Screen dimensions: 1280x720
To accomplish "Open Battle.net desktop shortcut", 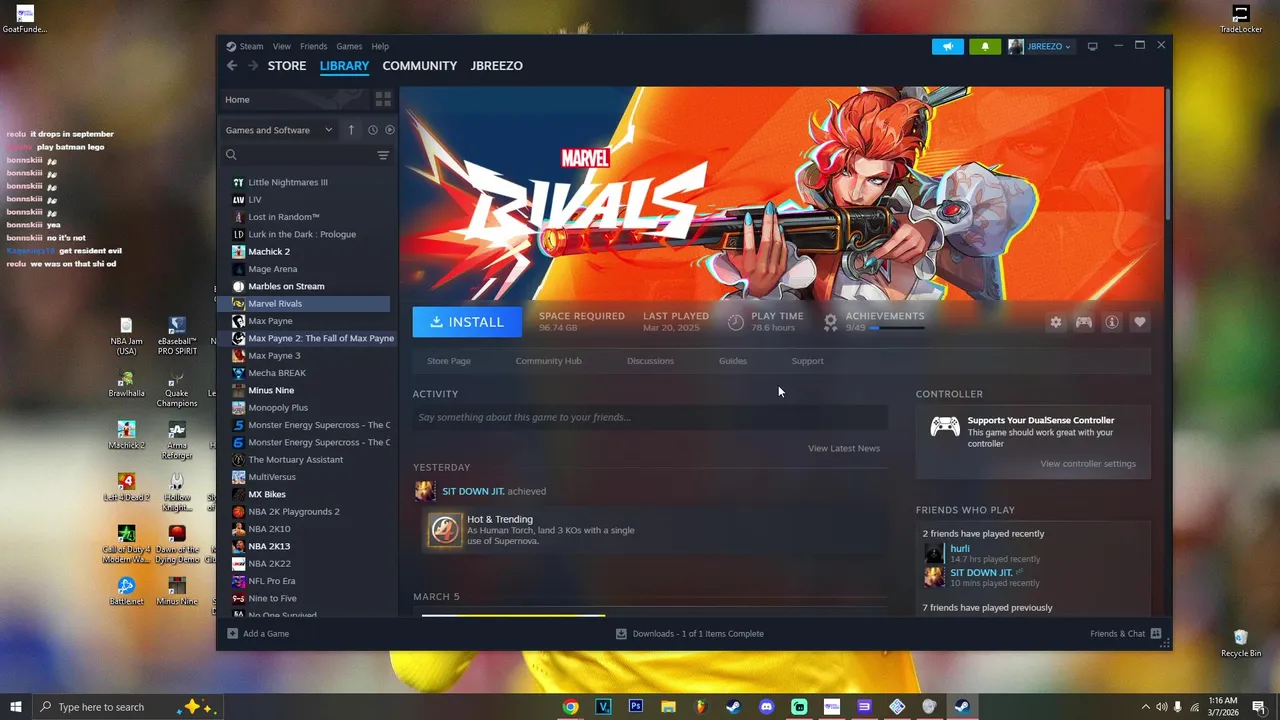I will click(x=126, y=592).
